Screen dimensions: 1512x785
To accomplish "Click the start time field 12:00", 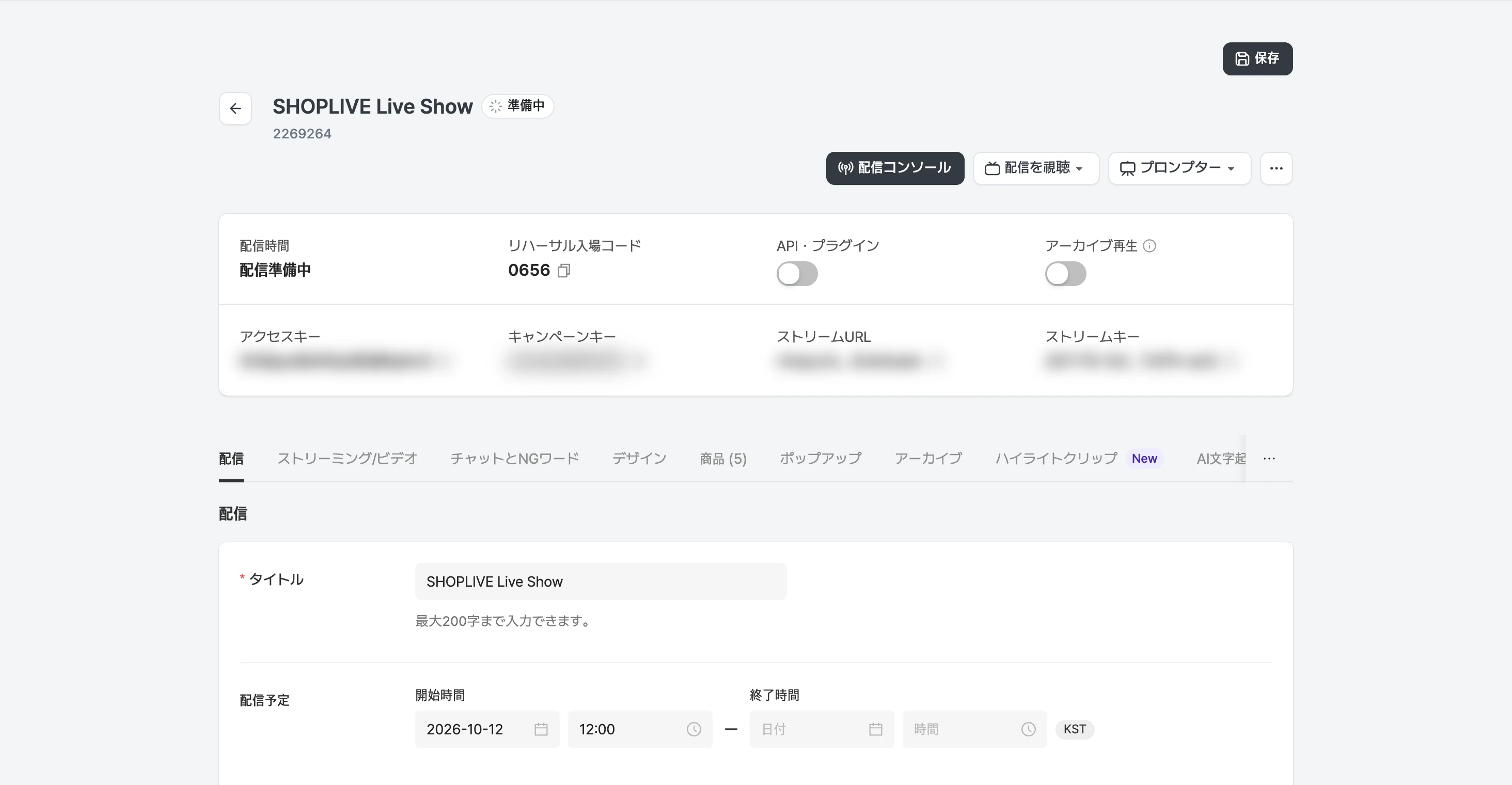I will point(640,729).
